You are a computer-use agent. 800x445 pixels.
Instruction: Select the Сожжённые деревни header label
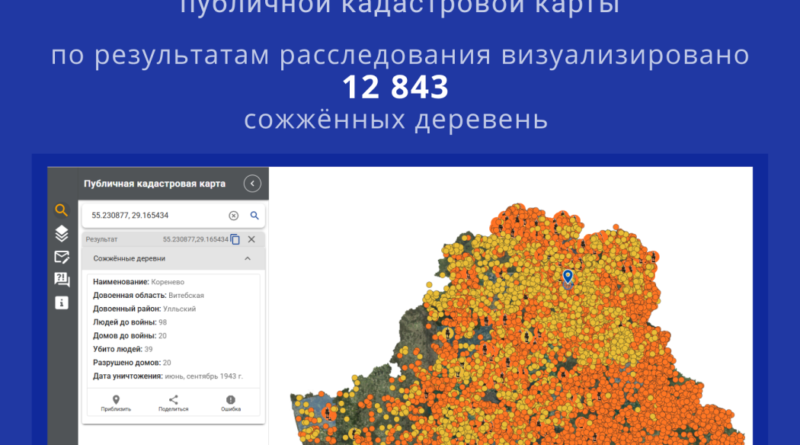coord(128,258)
